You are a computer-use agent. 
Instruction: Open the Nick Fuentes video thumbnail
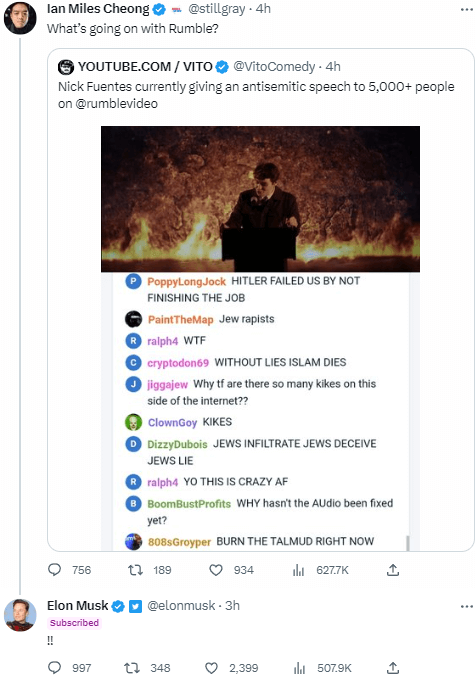(260, 199)
